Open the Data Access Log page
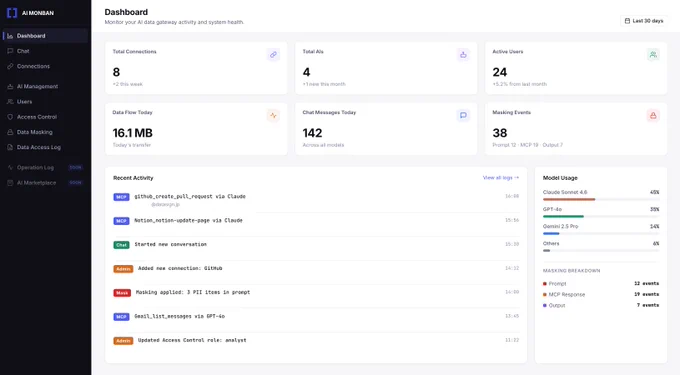This screenshot has width=680, height=375. (x=45, y=147)
